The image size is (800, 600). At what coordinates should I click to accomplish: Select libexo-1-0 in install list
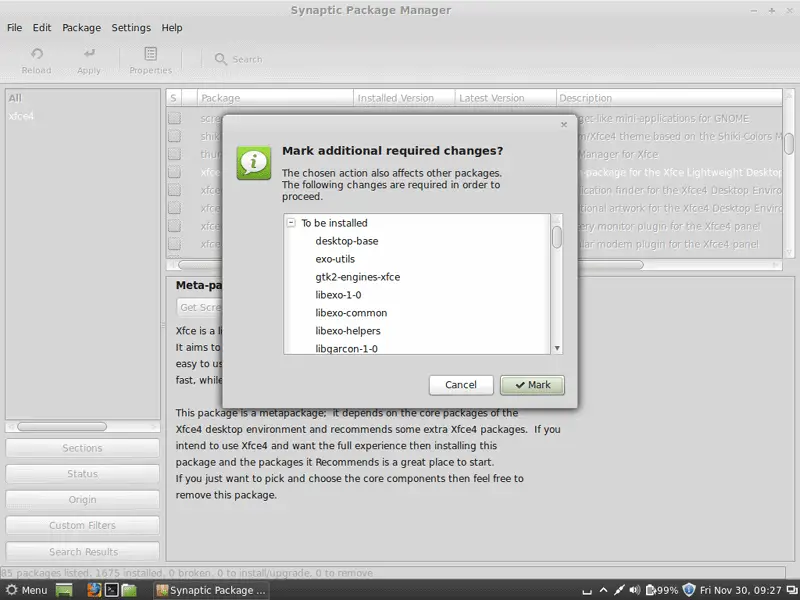[338, 295]
